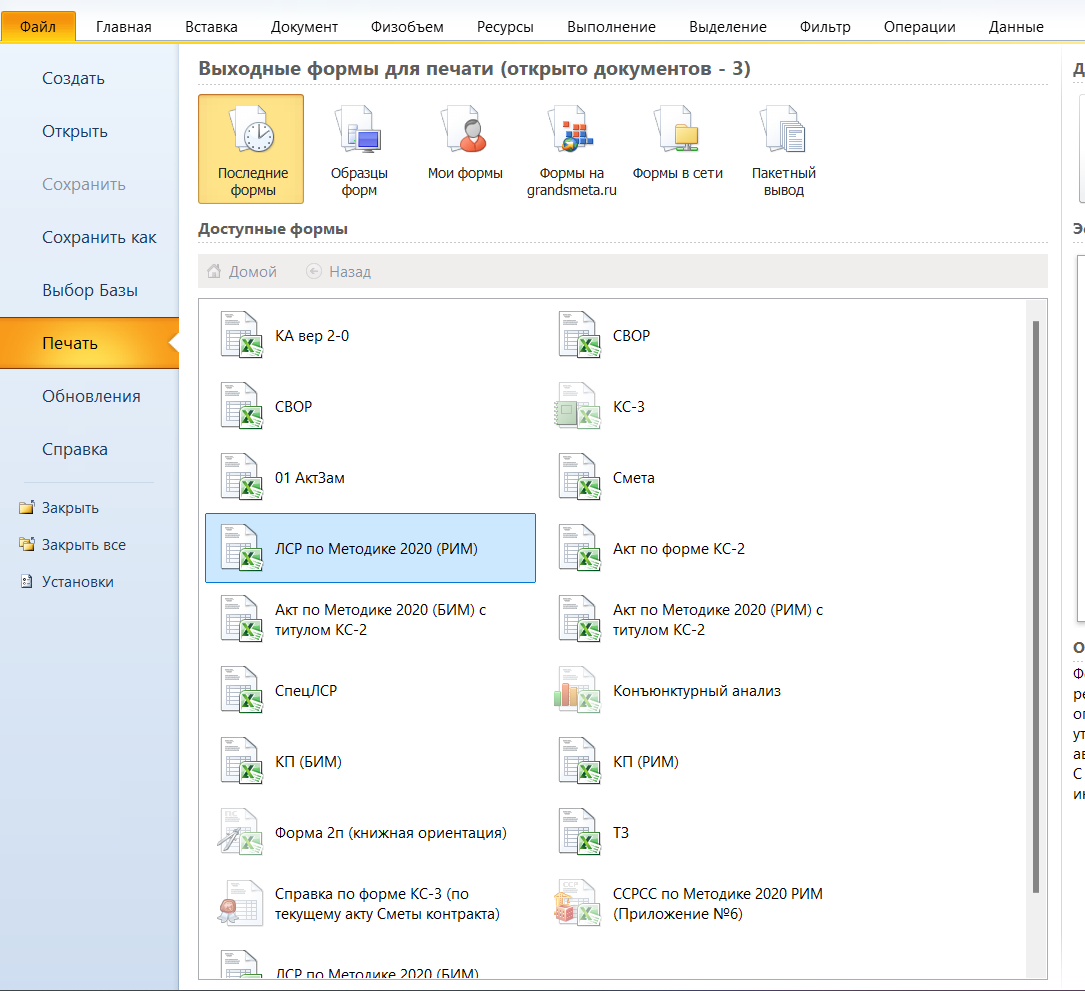Open Мои формы category
Image resolution: width=1085 pixels, height=991 pixels.
click(x=465, y=150)
